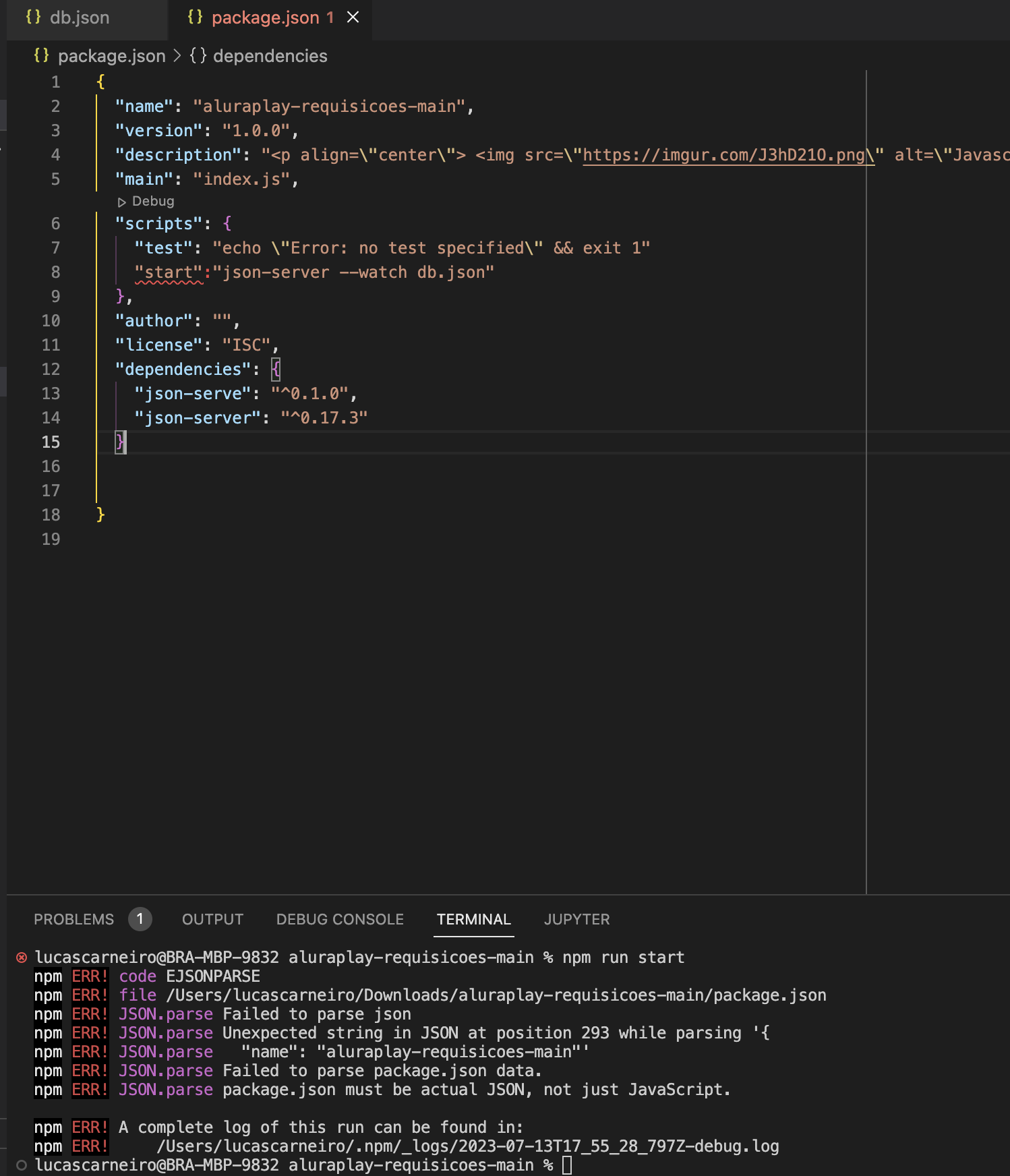Click the "author" key on line 10
Image resolution: width=1010 pixels, height=1176 pixels.
(154, 321)
